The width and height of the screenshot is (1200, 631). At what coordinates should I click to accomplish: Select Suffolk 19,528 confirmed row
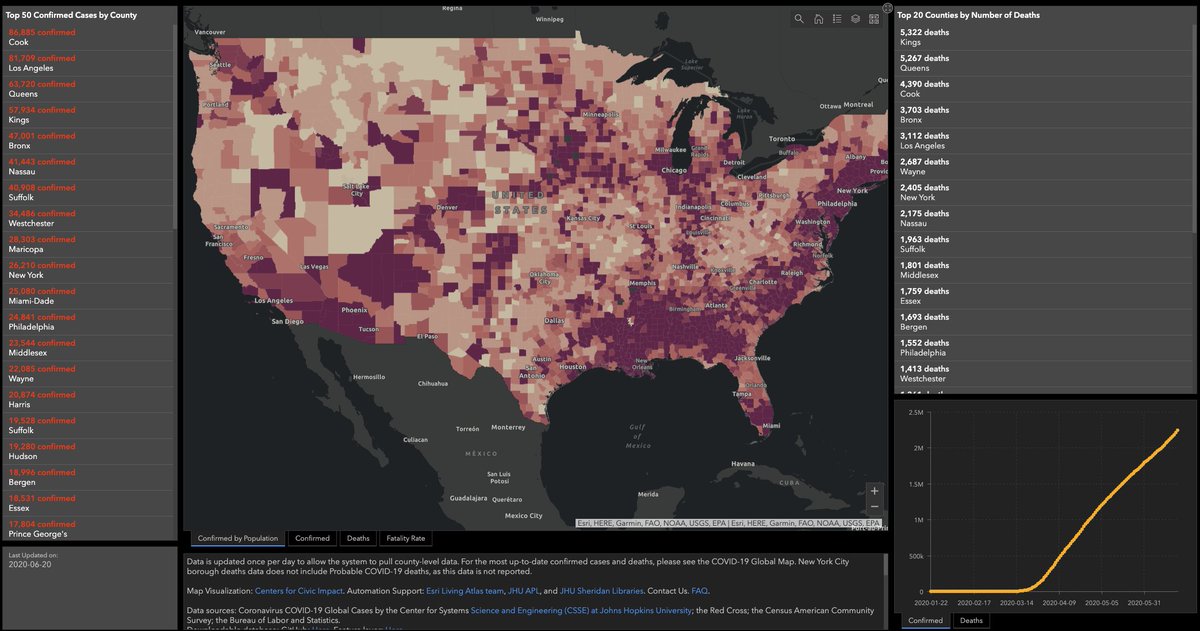tap(89, 426)
